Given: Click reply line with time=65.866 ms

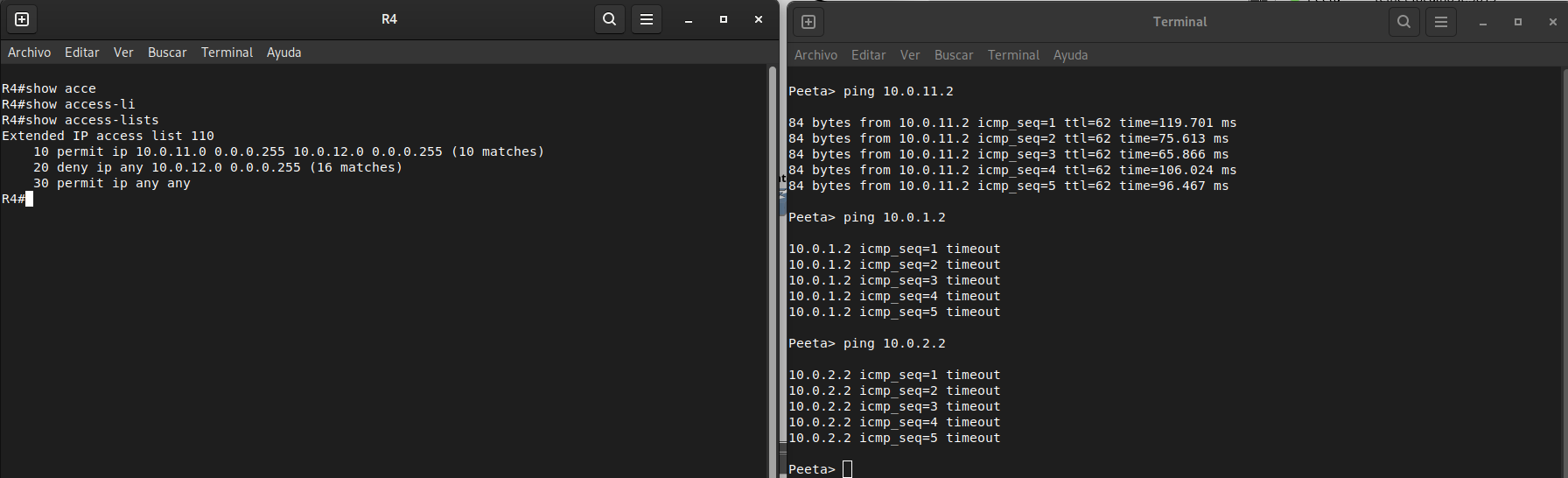Looking at the screenshot, I should (x=1009, y=154).
